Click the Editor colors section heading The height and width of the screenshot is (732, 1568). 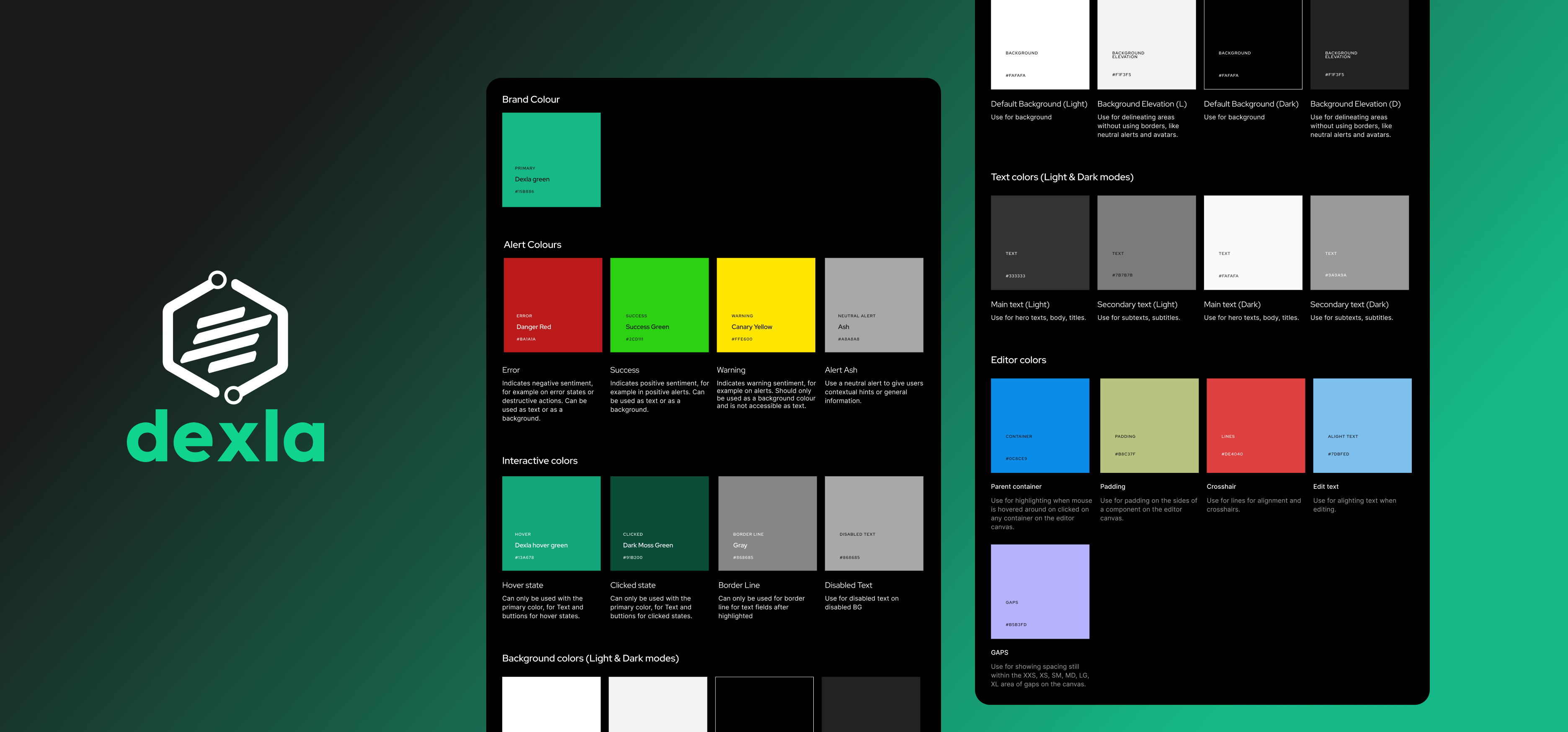(1018, 360)
